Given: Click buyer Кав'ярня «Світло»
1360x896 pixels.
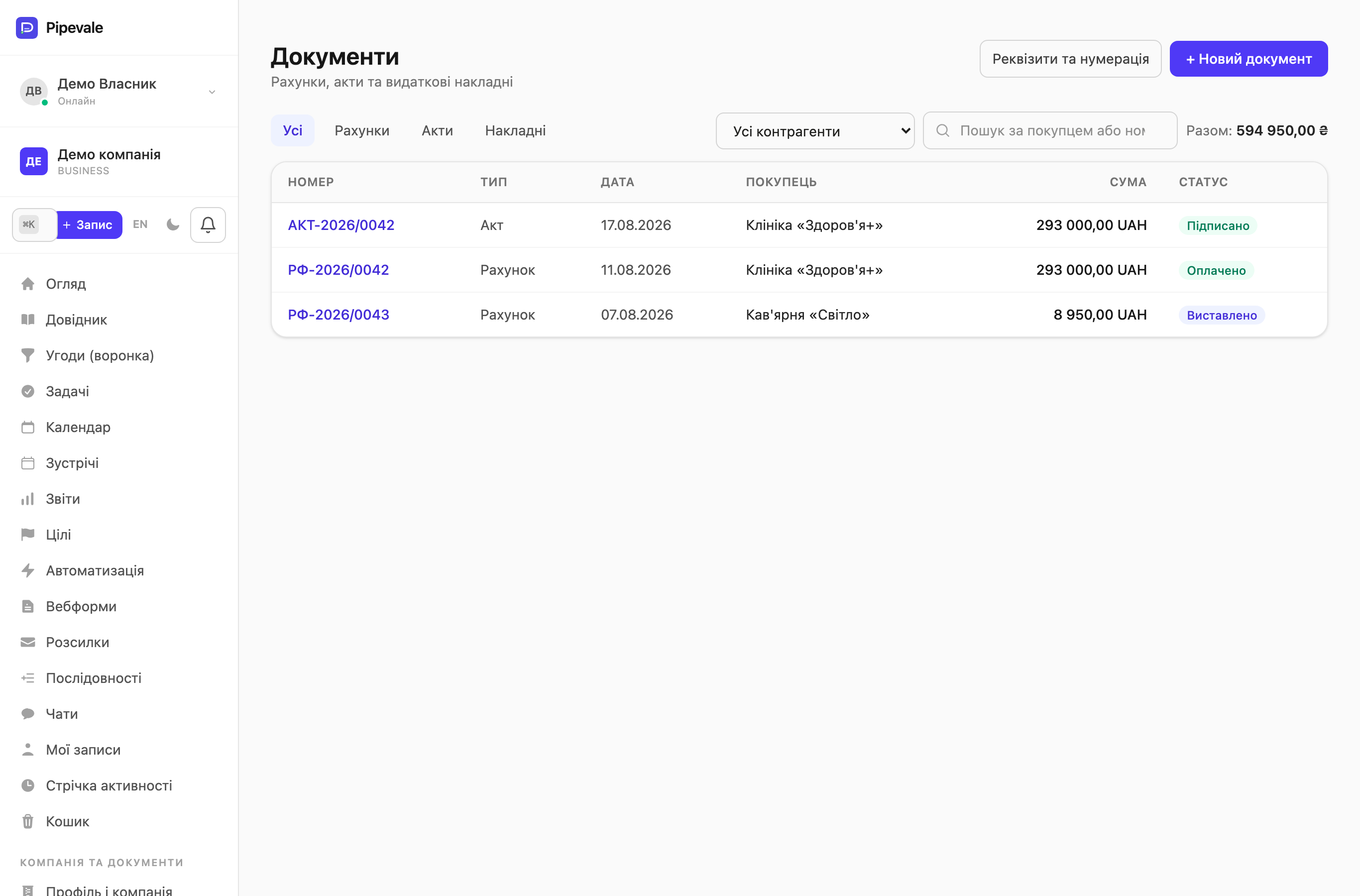Looking at the screenshot, I should click(x=807, y=315).
